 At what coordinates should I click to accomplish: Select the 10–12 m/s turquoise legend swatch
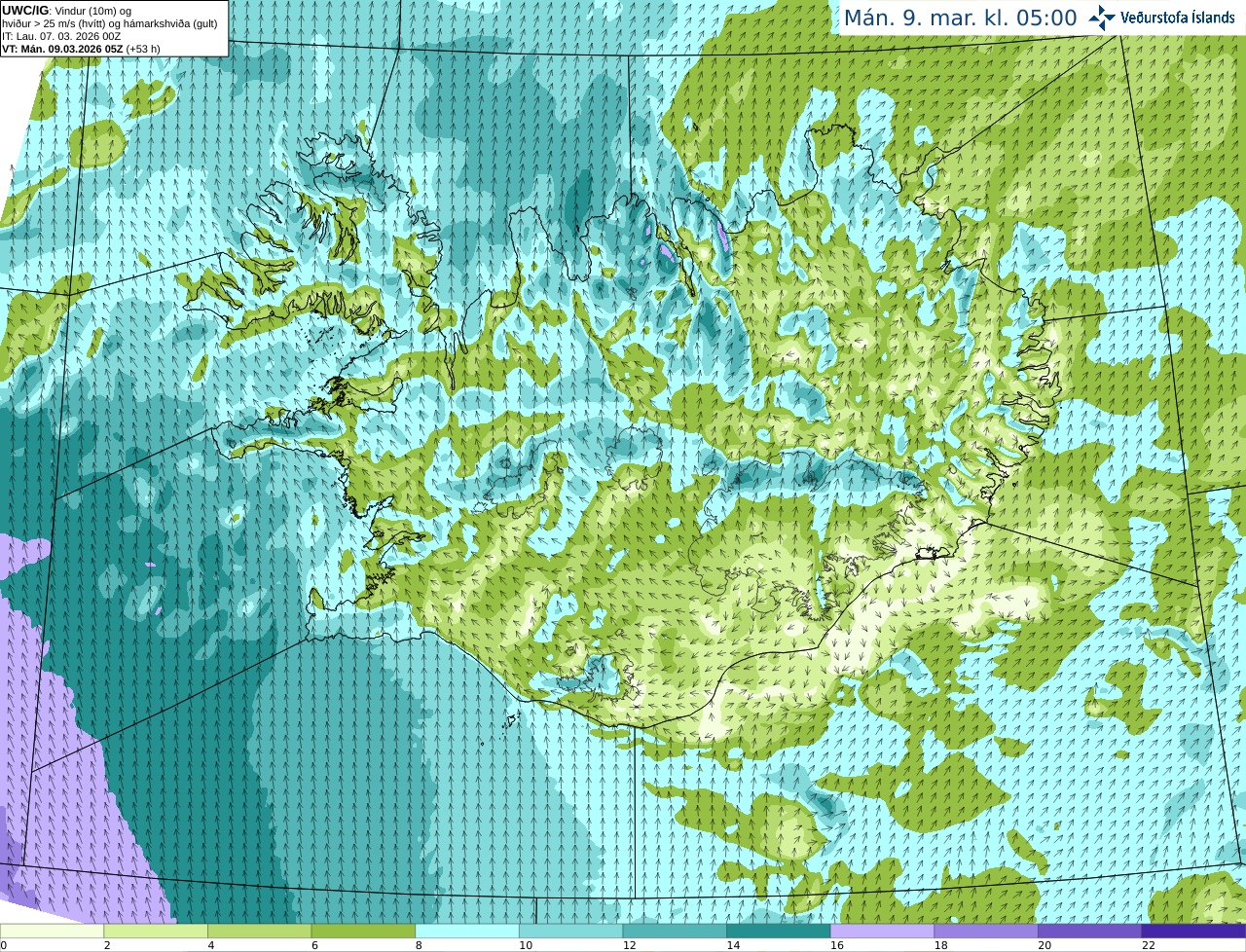tap(570, 931)
